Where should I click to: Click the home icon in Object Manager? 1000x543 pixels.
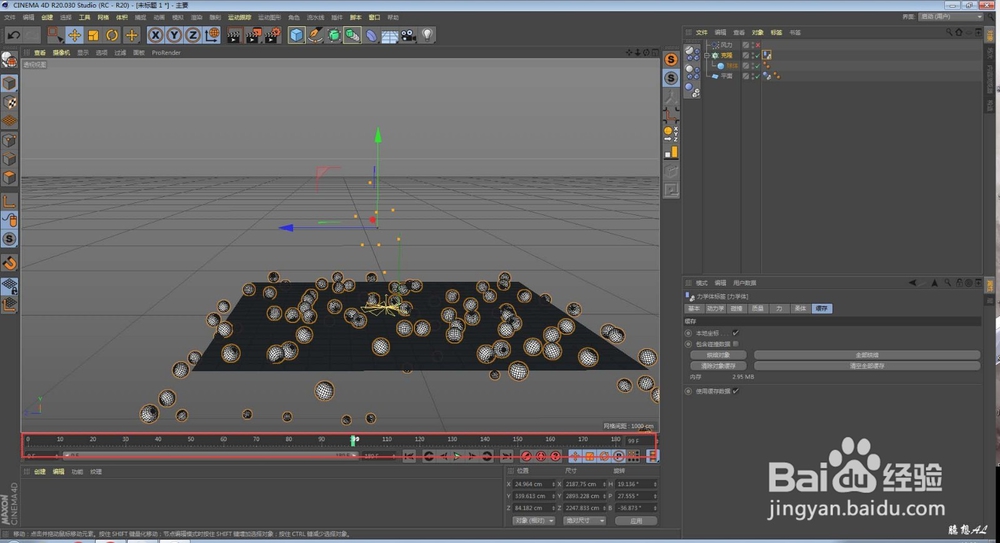(x=959, y=32)
